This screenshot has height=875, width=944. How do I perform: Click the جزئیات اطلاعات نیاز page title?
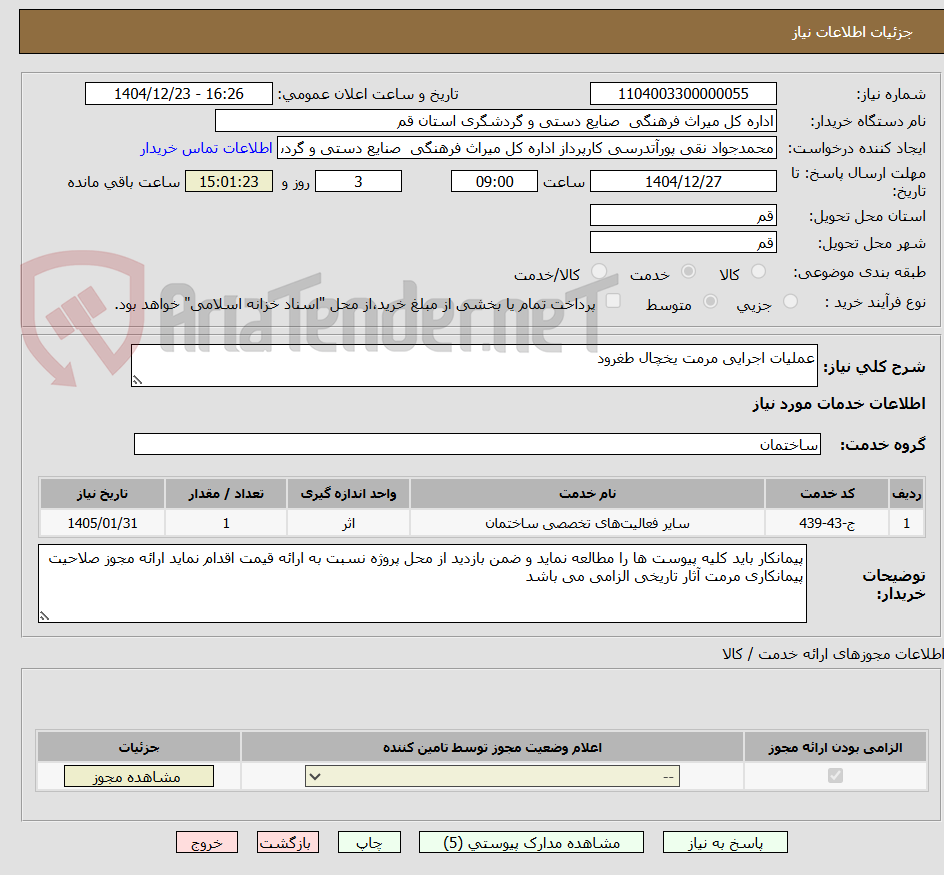[852, 32]
